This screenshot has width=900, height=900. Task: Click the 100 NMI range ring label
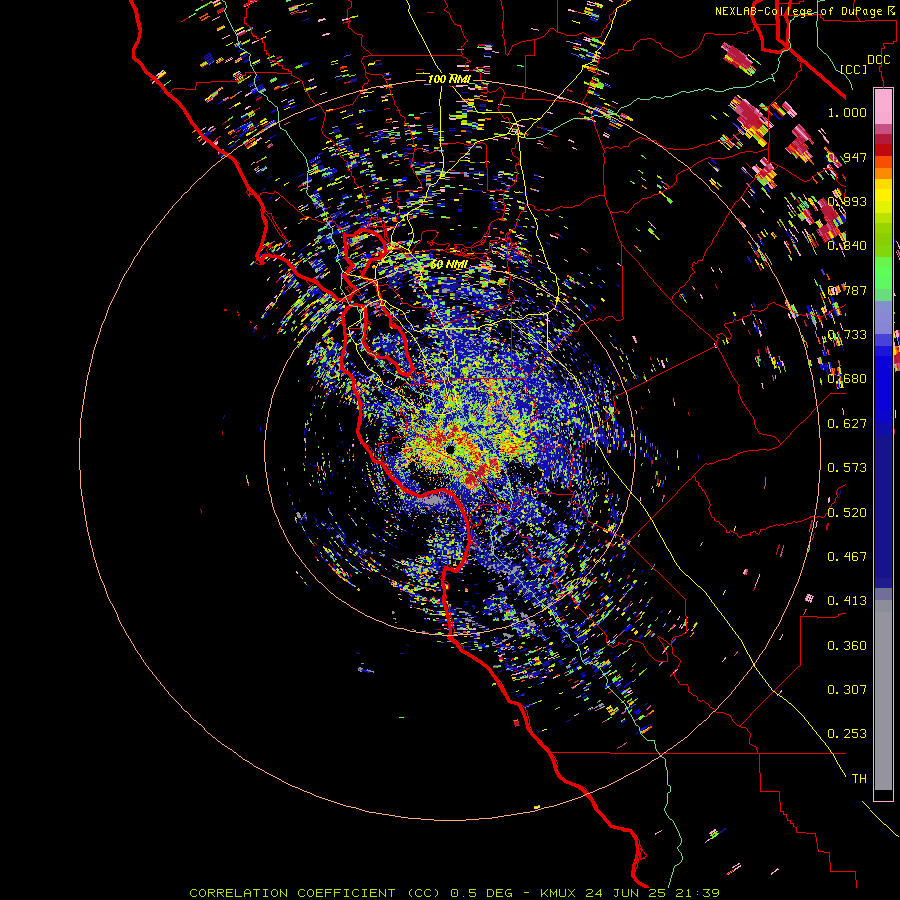[449, 79]
